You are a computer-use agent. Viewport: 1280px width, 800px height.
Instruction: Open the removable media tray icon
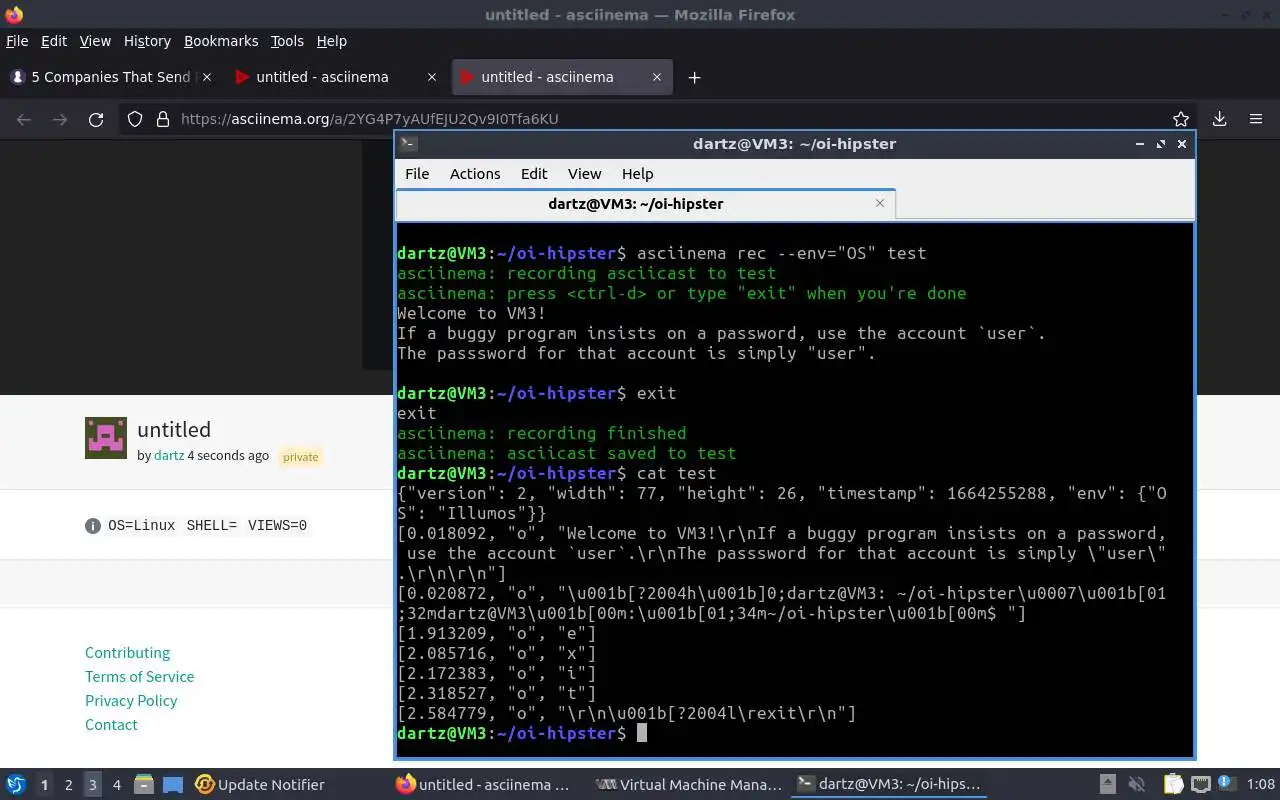1108,785
